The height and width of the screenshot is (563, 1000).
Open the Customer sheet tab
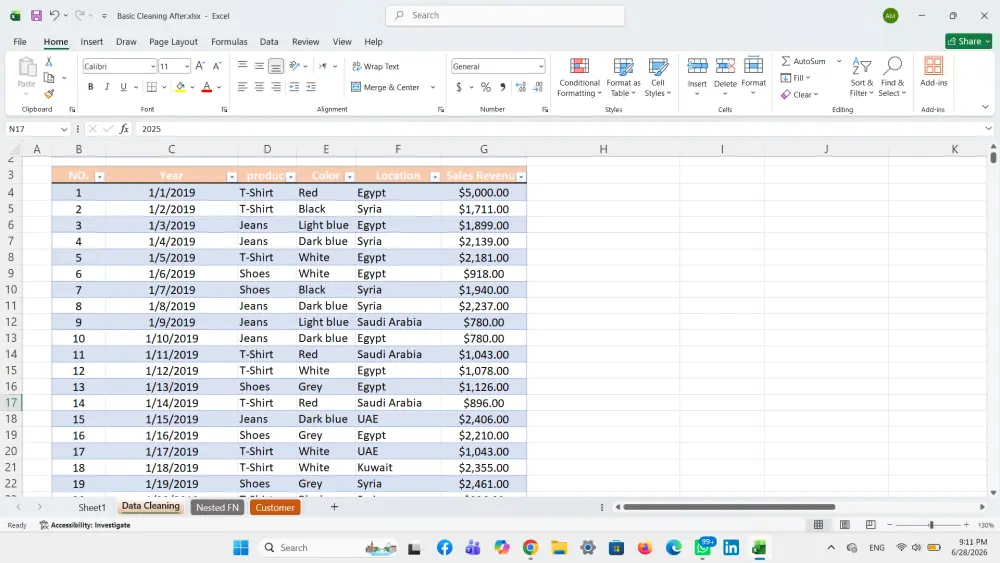275,508
